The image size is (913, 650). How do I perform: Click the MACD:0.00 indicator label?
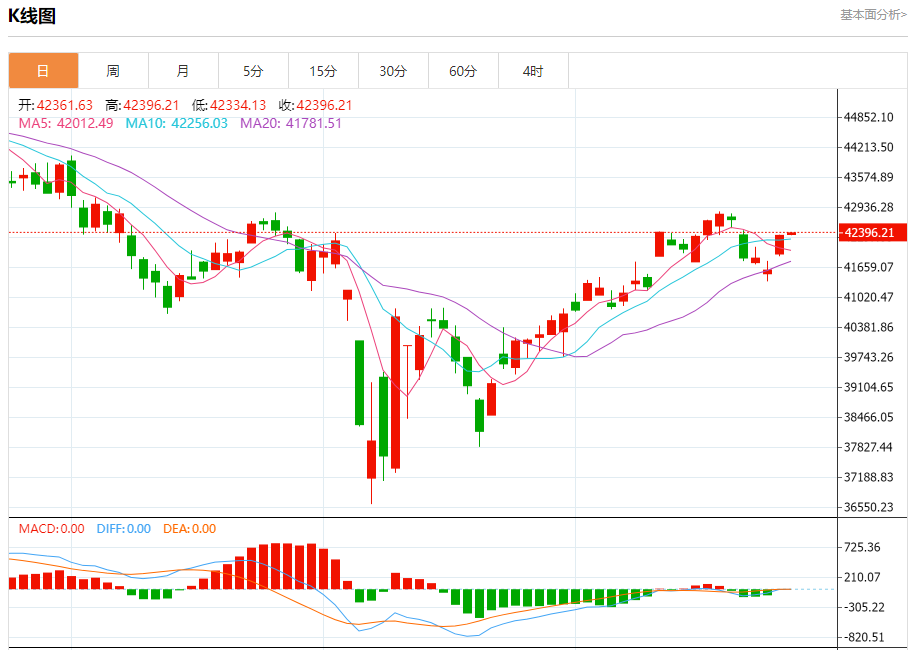[x=51, y=529]
